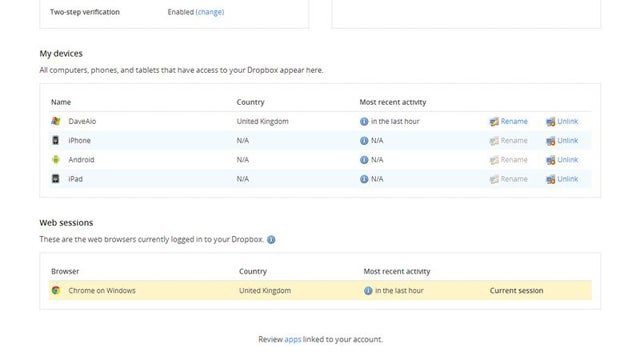Unlink the iPhone device
Screen dimensions: 640x360
click(567, 140)
